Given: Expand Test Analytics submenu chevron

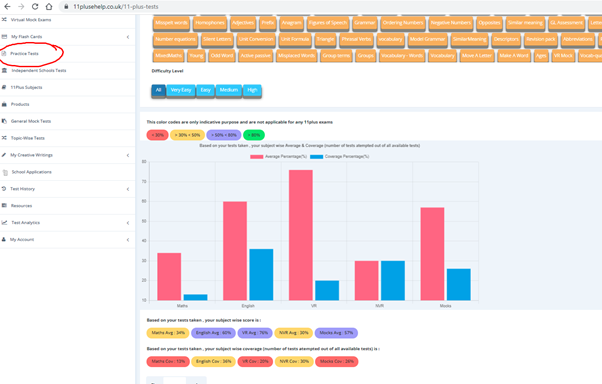Looking at the screenshot, I should pos(128,223).
